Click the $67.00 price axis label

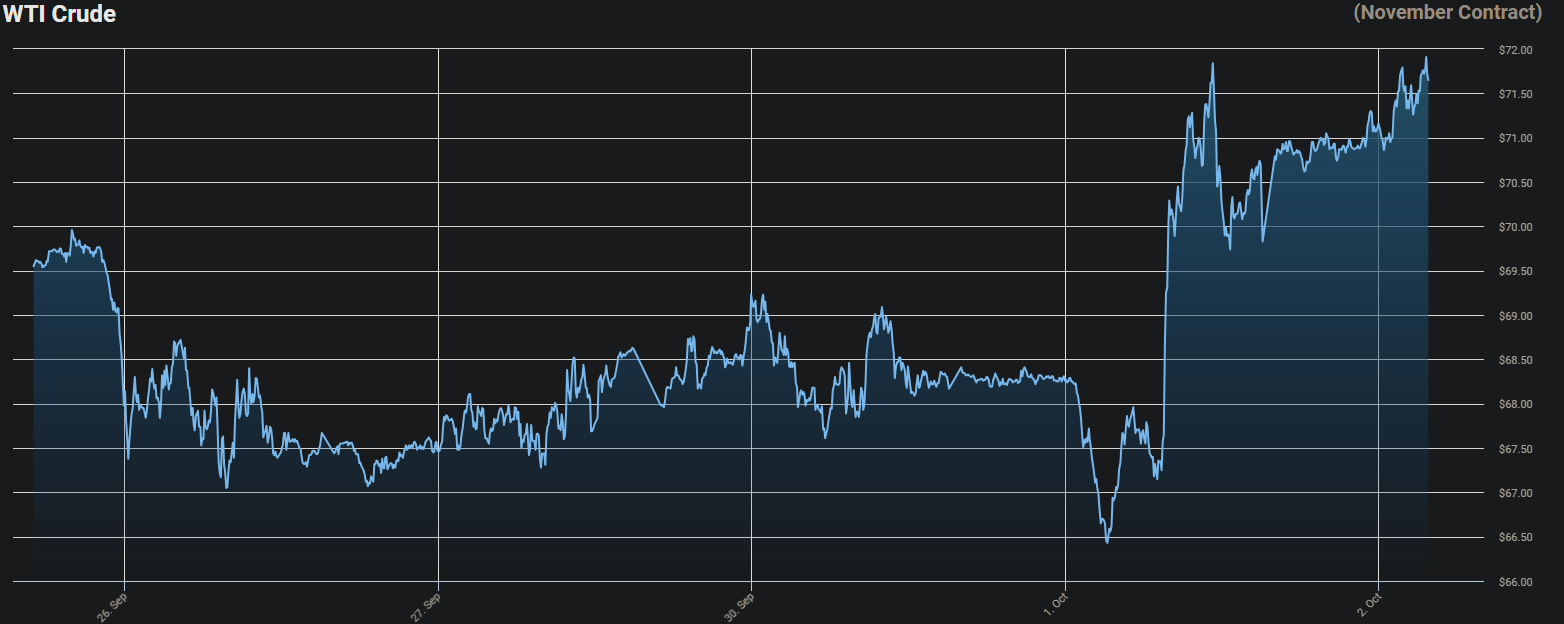pyautogui.click(x=1516, y=493)
